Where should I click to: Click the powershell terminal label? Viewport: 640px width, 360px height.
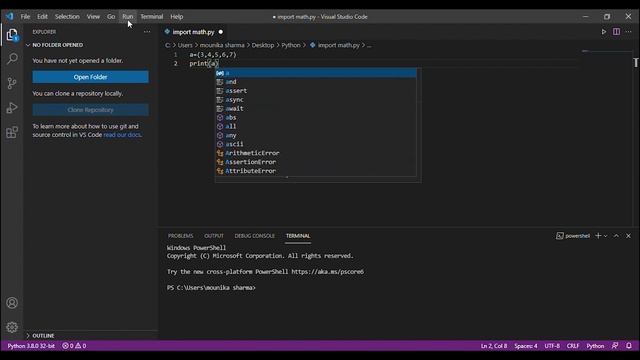pos(573,236)
